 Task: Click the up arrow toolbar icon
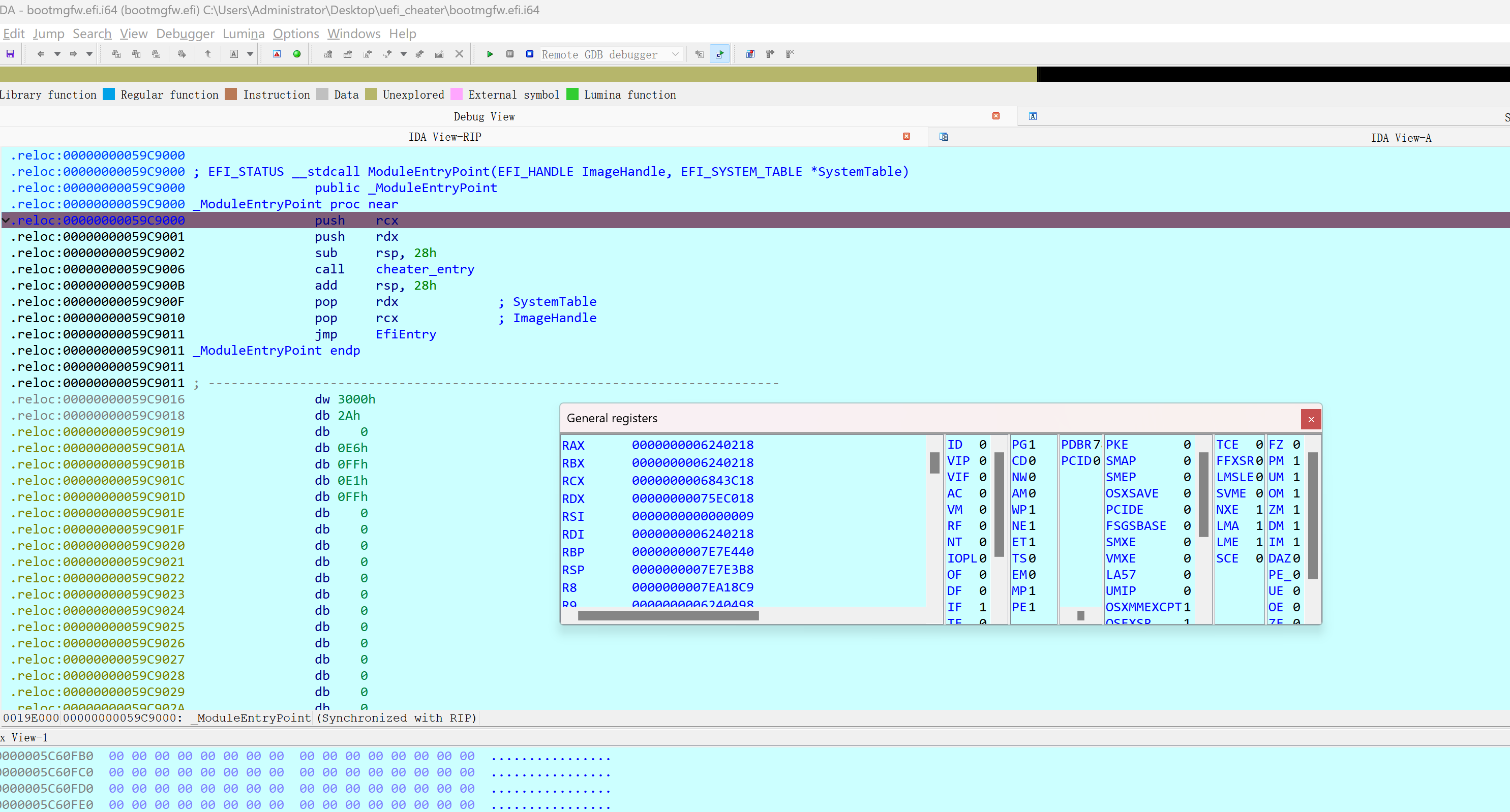click(x=207, y=54)
